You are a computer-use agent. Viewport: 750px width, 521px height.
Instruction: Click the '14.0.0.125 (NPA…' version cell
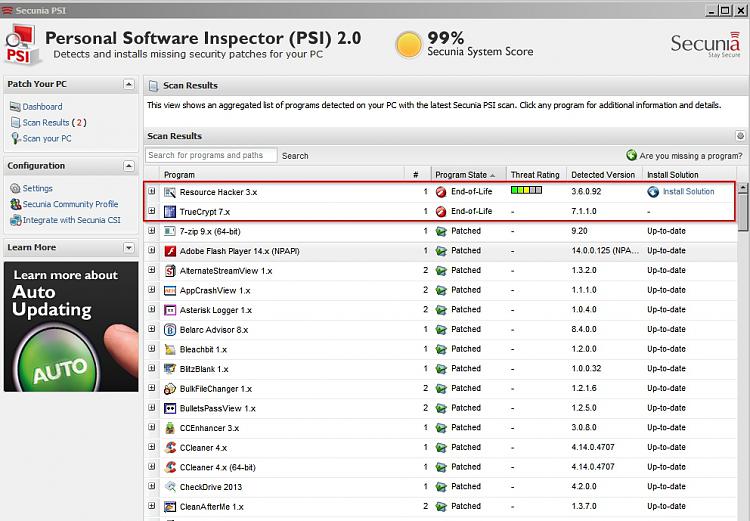(x=605, y=251)
